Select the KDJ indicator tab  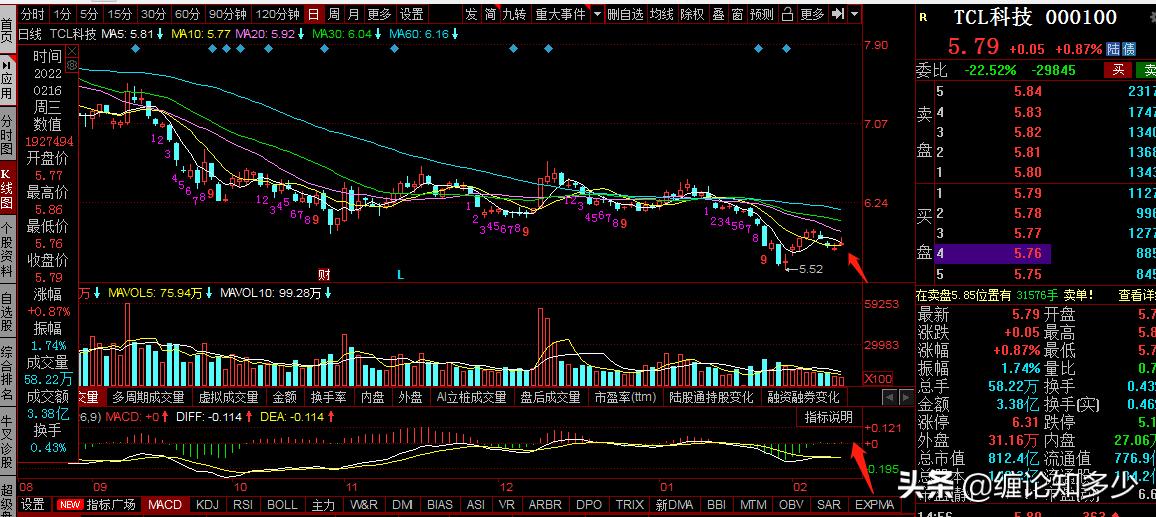coord(206,504)
